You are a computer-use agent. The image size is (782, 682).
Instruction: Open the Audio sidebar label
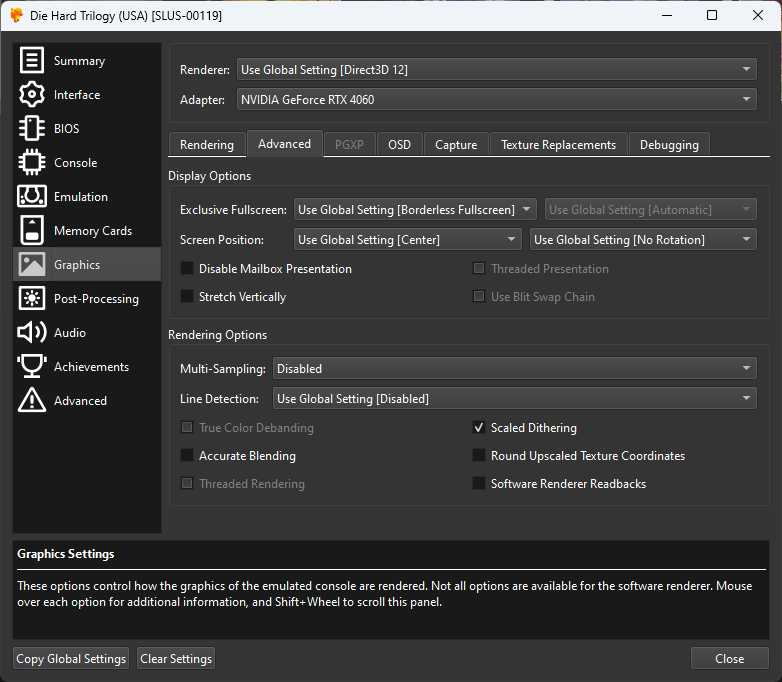click(70, 333)
